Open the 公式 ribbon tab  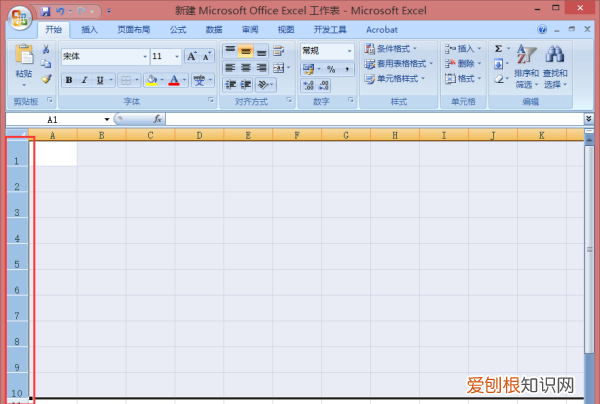coord(178,30)
